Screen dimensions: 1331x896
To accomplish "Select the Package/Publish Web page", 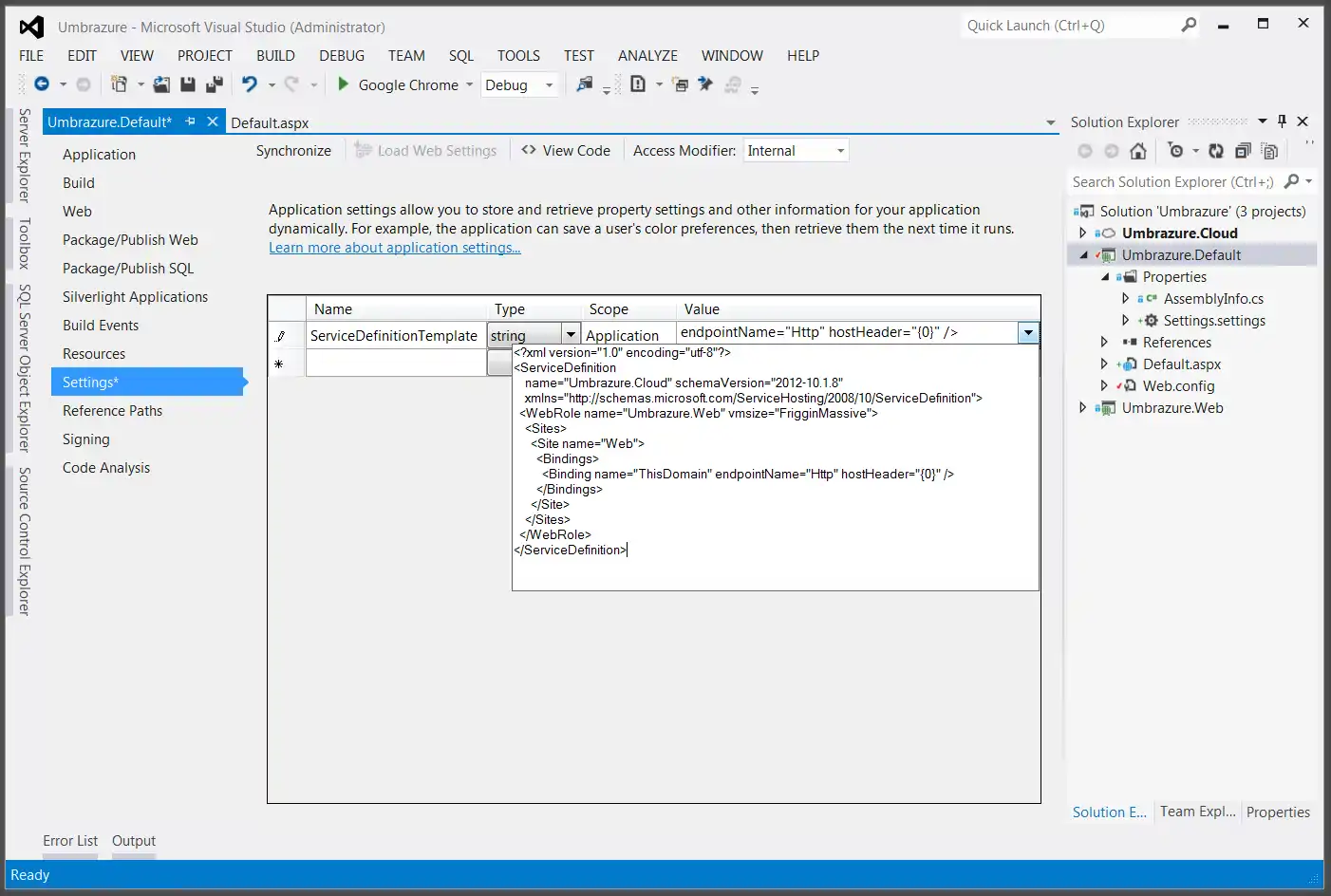I will click(x=130, y=240).
